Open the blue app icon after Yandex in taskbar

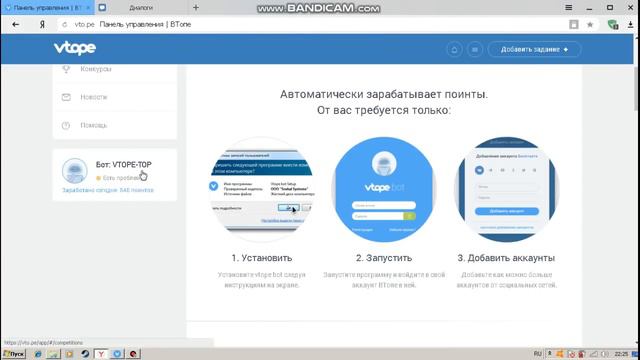click(x=117, y=354)
